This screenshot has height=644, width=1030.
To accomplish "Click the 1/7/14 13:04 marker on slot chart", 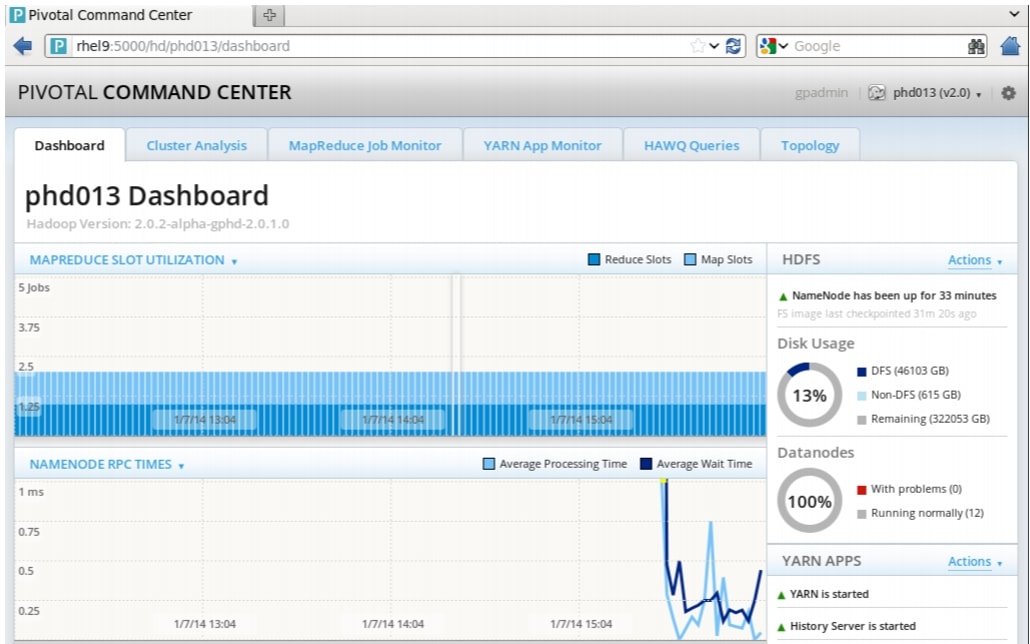I will 205,419.
